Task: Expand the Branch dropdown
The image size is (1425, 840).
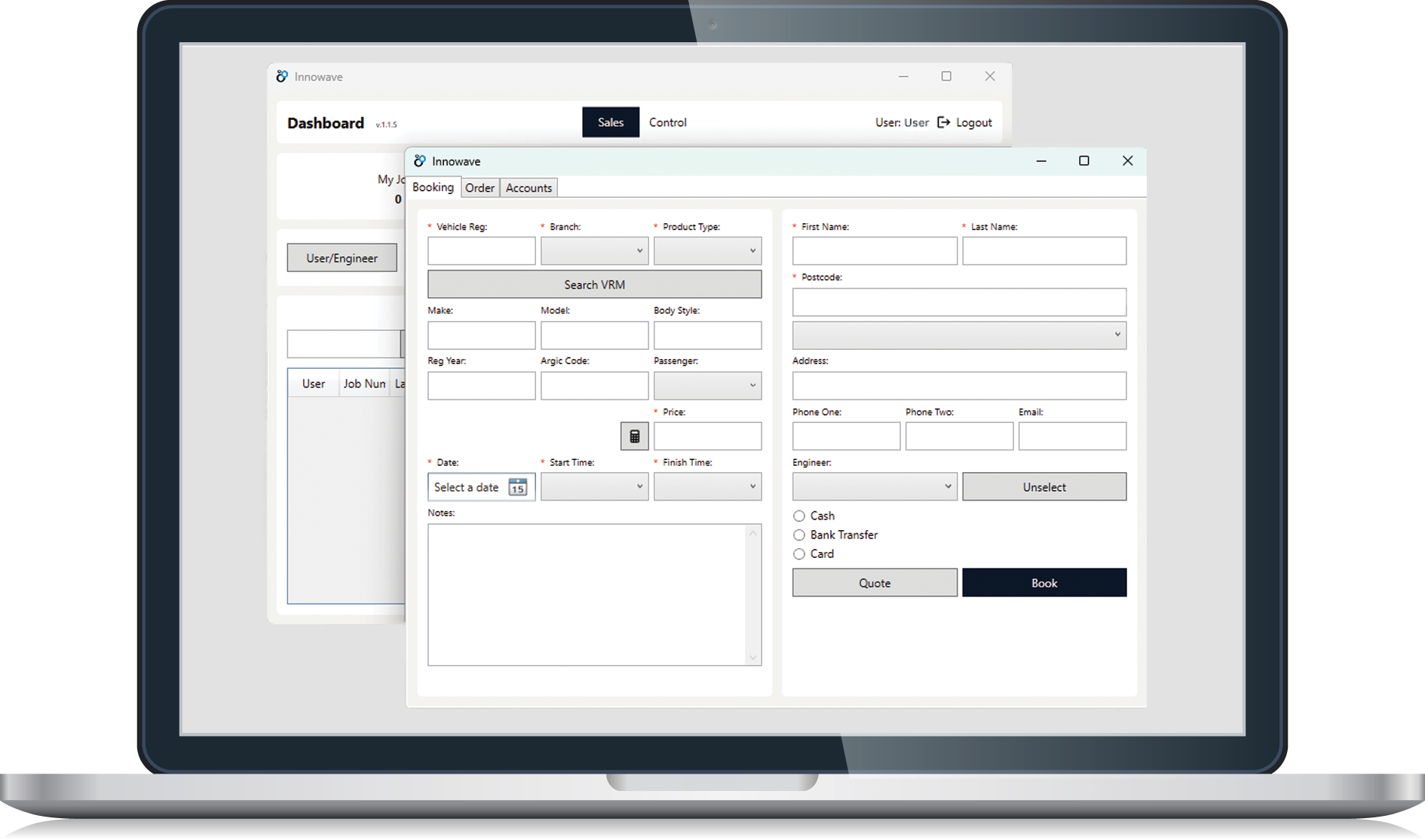Action: pos(594,251)
